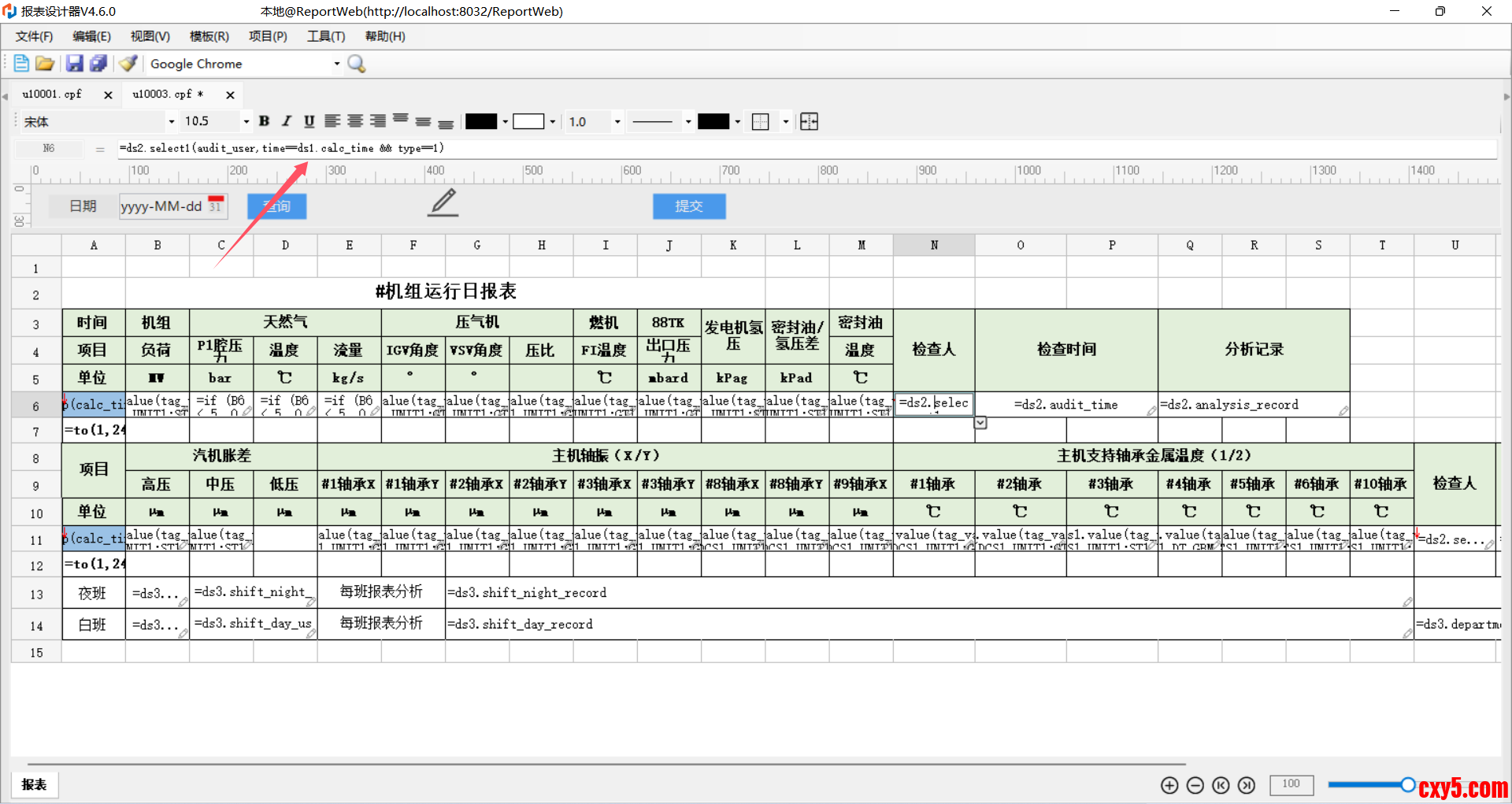Screen dimensions: 1512x804
Task: Toggle italic formatting
Action: [287, 121]
